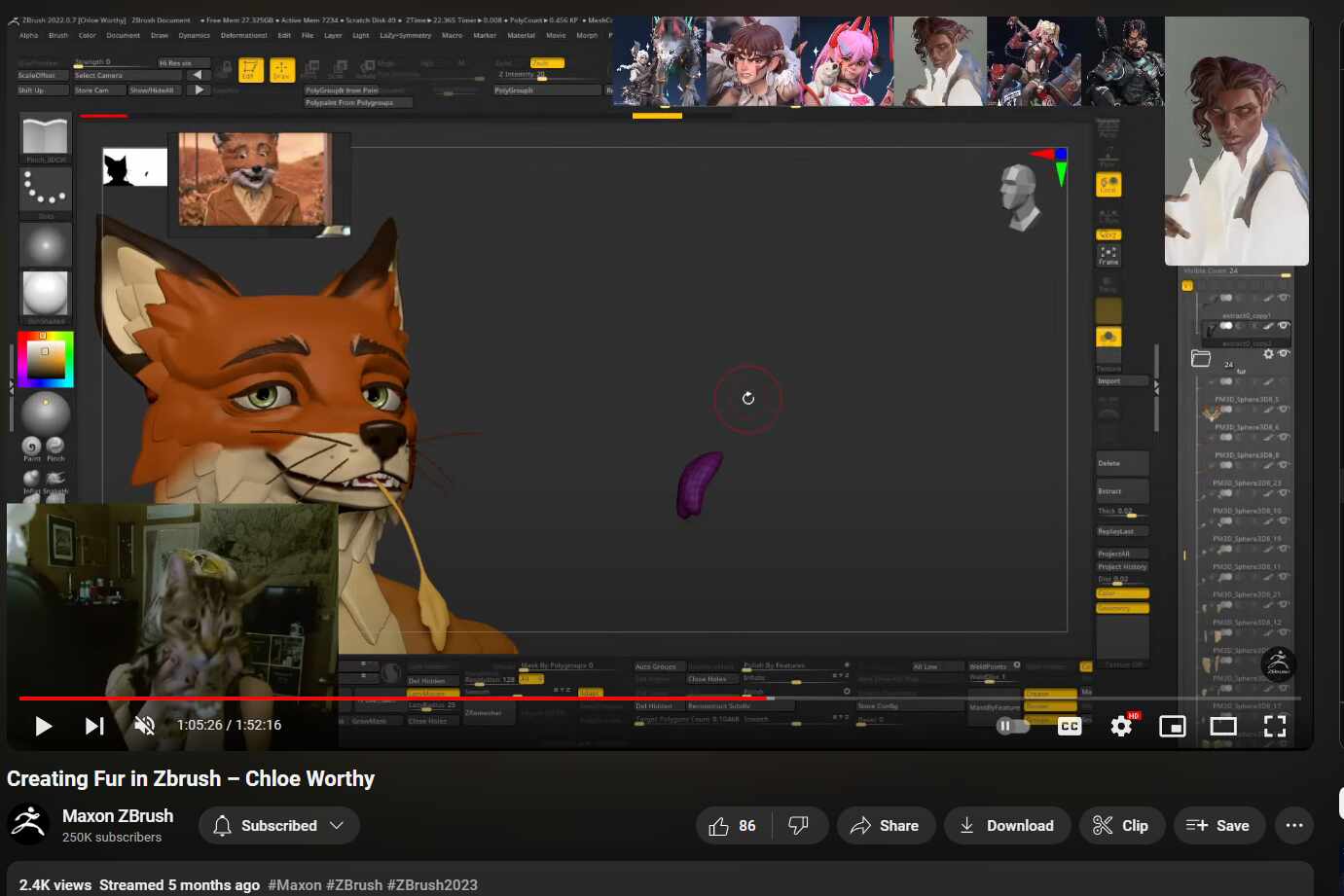Save video to playlist
Image resolution: width=1344 pixels, height=896 pixels.
[1218, 826]
